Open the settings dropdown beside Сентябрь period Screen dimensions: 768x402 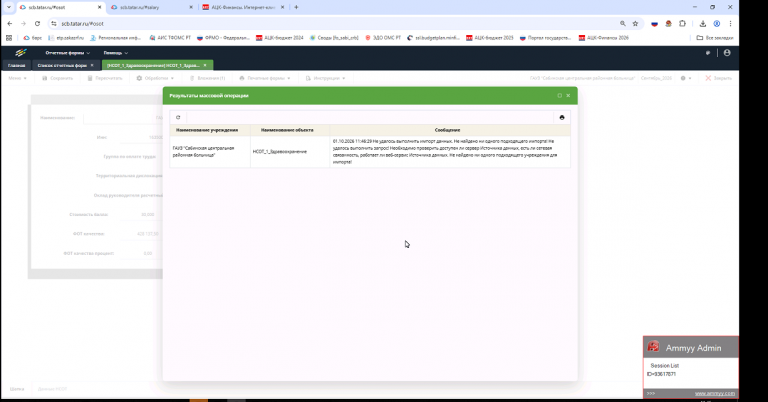[x=686, y=78]
